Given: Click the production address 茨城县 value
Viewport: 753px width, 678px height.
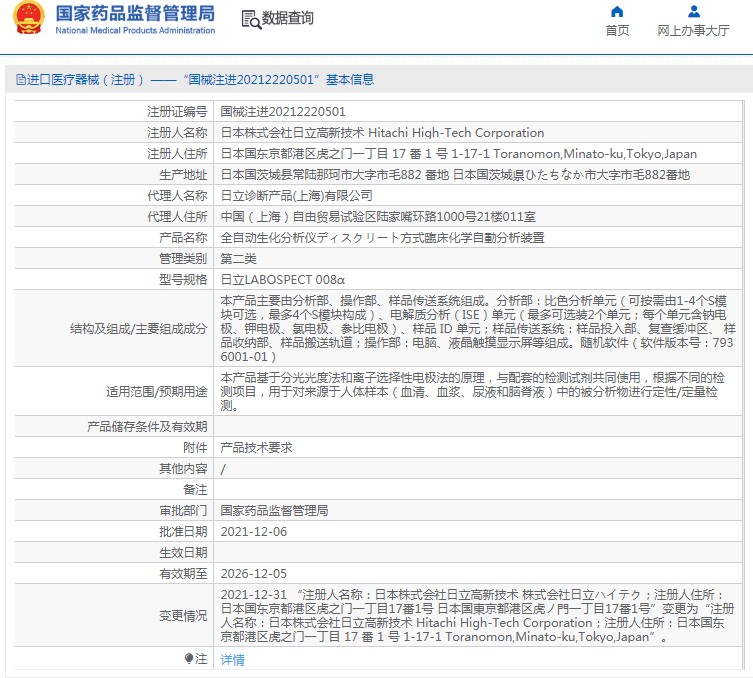Looking at the screenshot, I should [x=455, y=175].
